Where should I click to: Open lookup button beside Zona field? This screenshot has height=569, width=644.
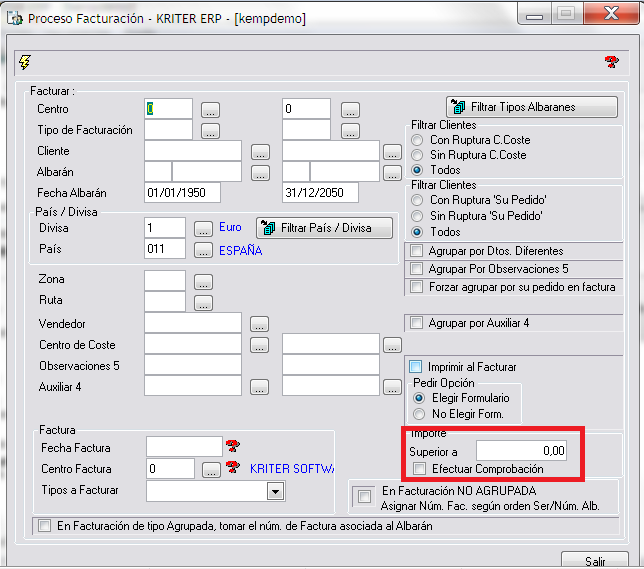tap(203, 281)
